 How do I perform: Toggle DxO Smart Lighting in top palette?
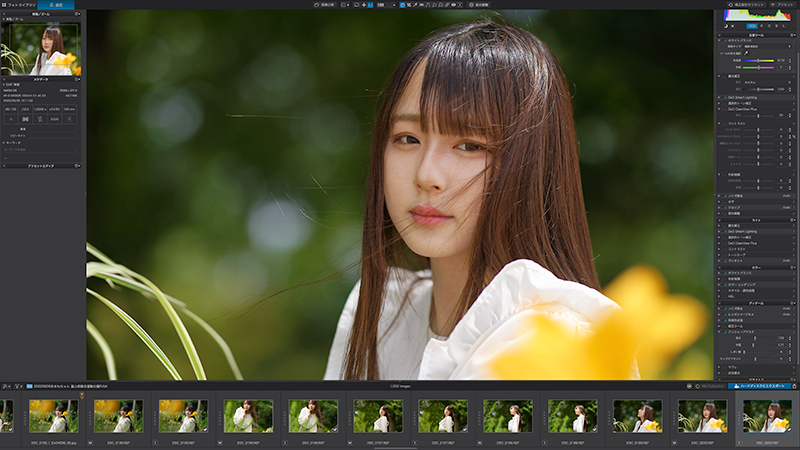tap(725, 97)
